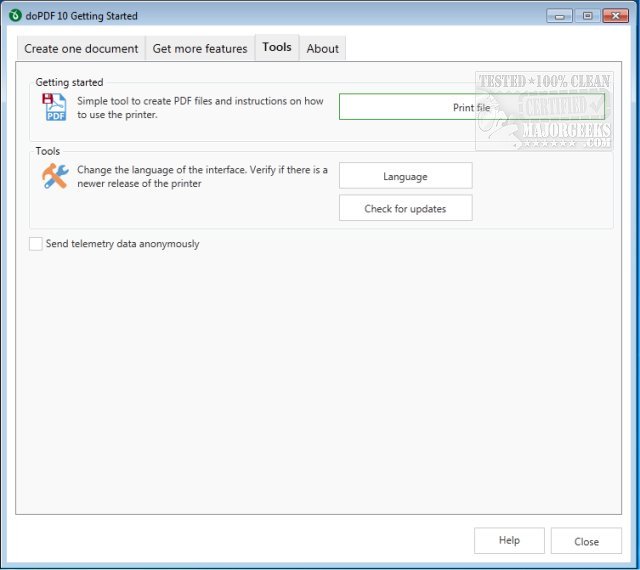Screen dimensions: 640x570
Task: Click the Print file button
Action: [471, 107]
